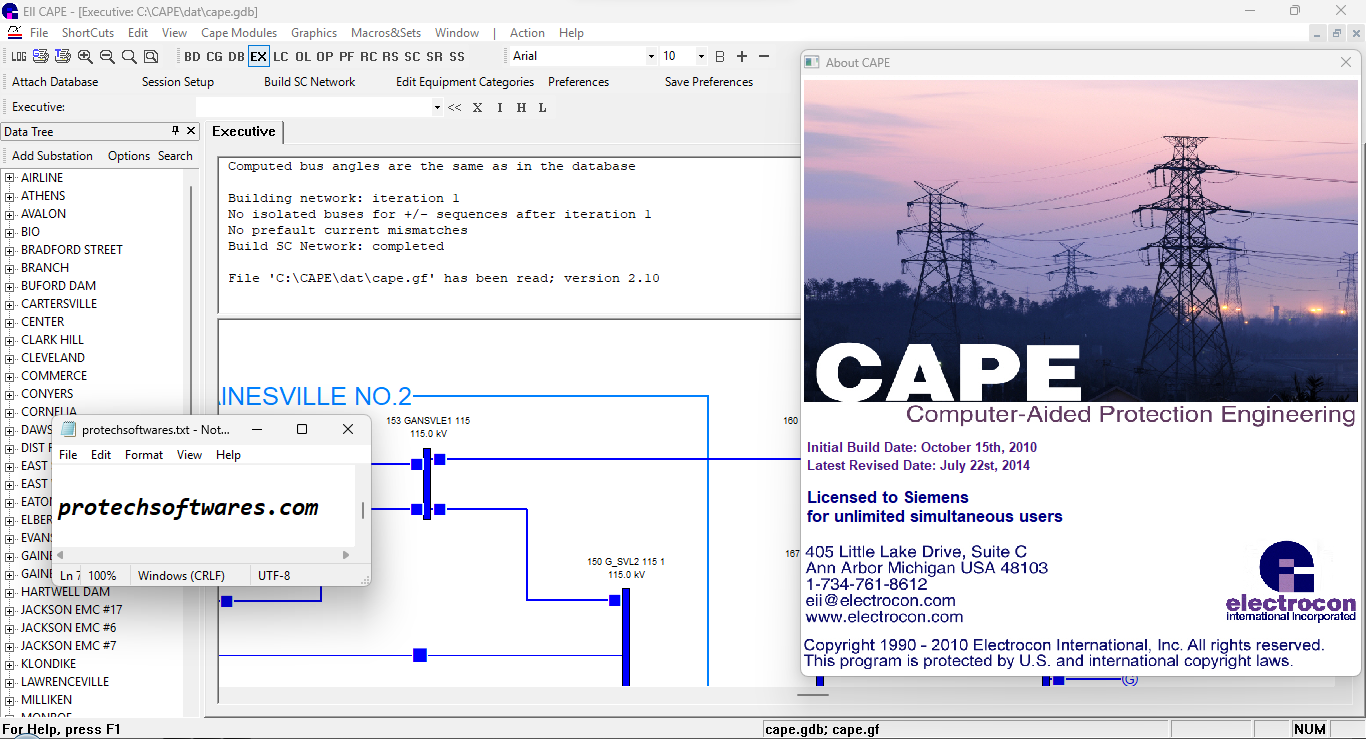This screenshot has width=1366, height=739.
Task: Select JACKSON EMC #17 tree item
Action: tap(72, 610)
